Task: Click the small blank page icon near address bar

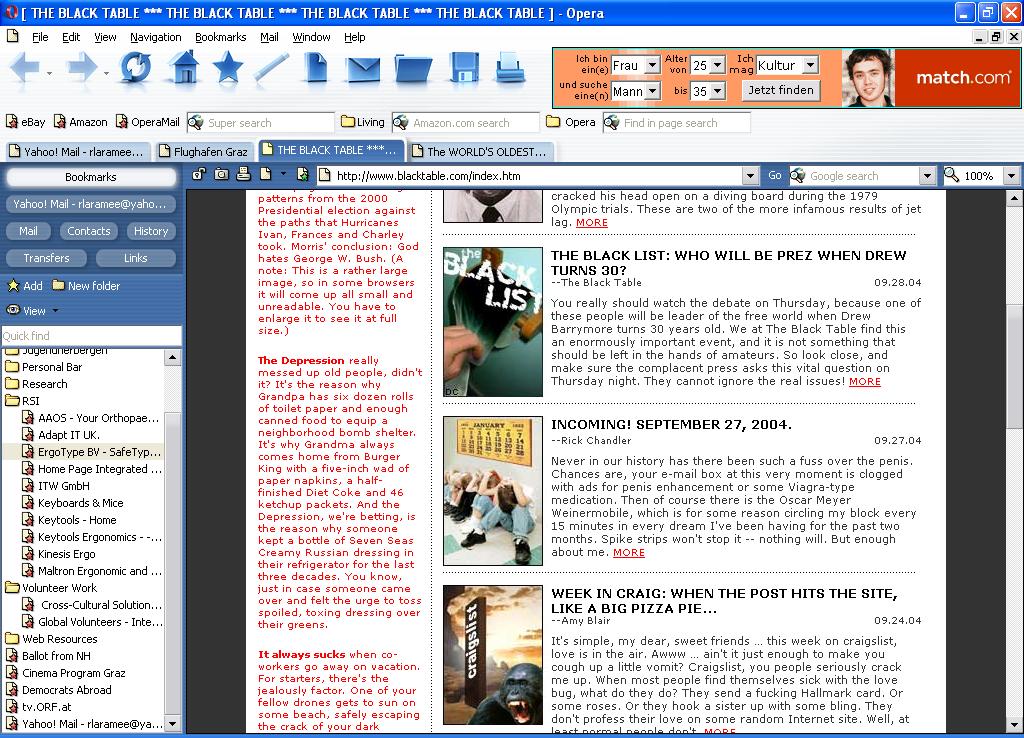Action: [x=265, y=174]
